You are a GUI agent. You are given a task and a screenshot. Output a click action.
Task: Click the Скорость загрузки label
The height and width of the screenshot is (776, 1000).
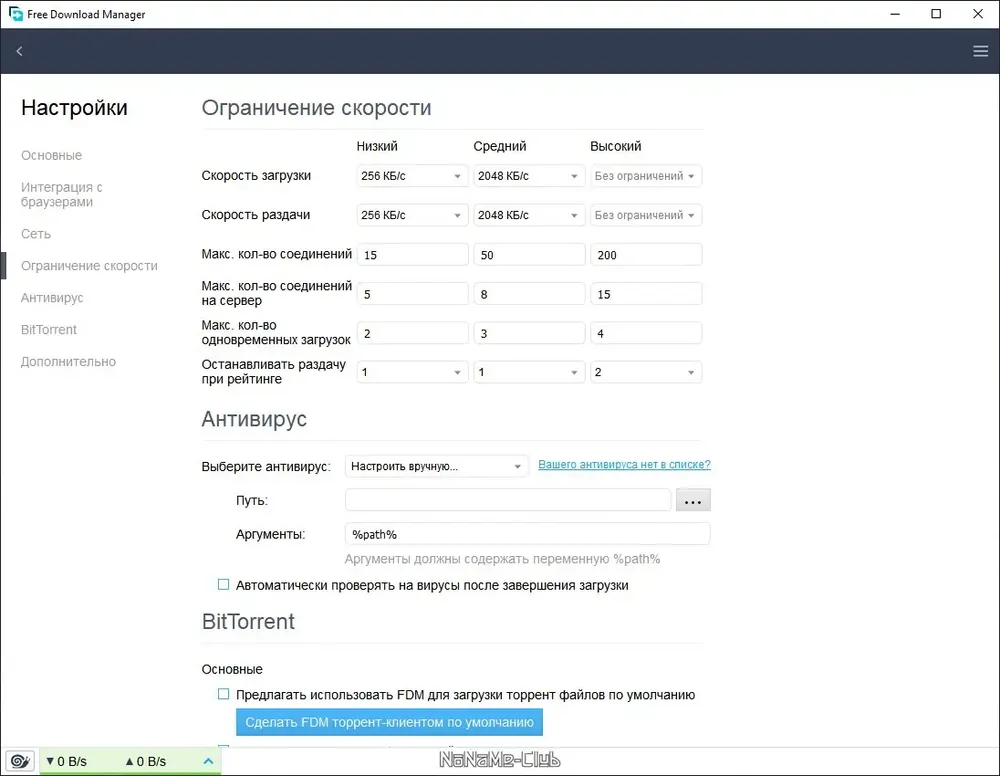(256, 176)
